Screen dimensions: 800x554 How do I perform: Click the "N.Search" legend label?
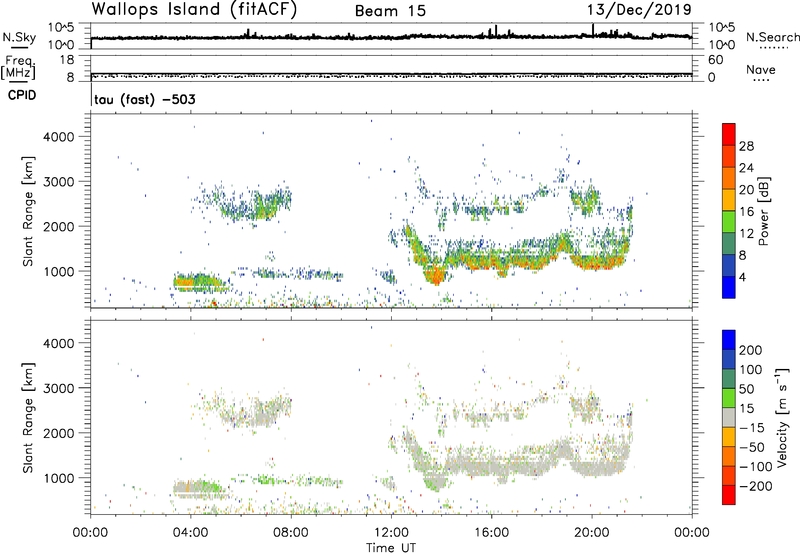[x=772, y=37]
